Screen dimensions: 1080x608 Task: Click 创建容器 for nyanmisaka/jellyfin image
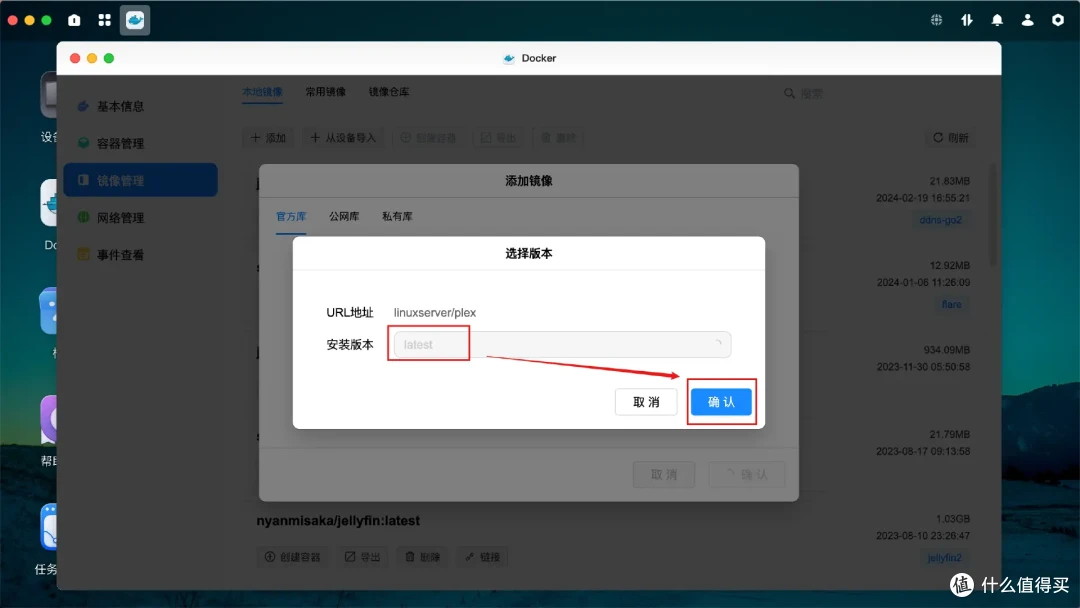point(293,557)
